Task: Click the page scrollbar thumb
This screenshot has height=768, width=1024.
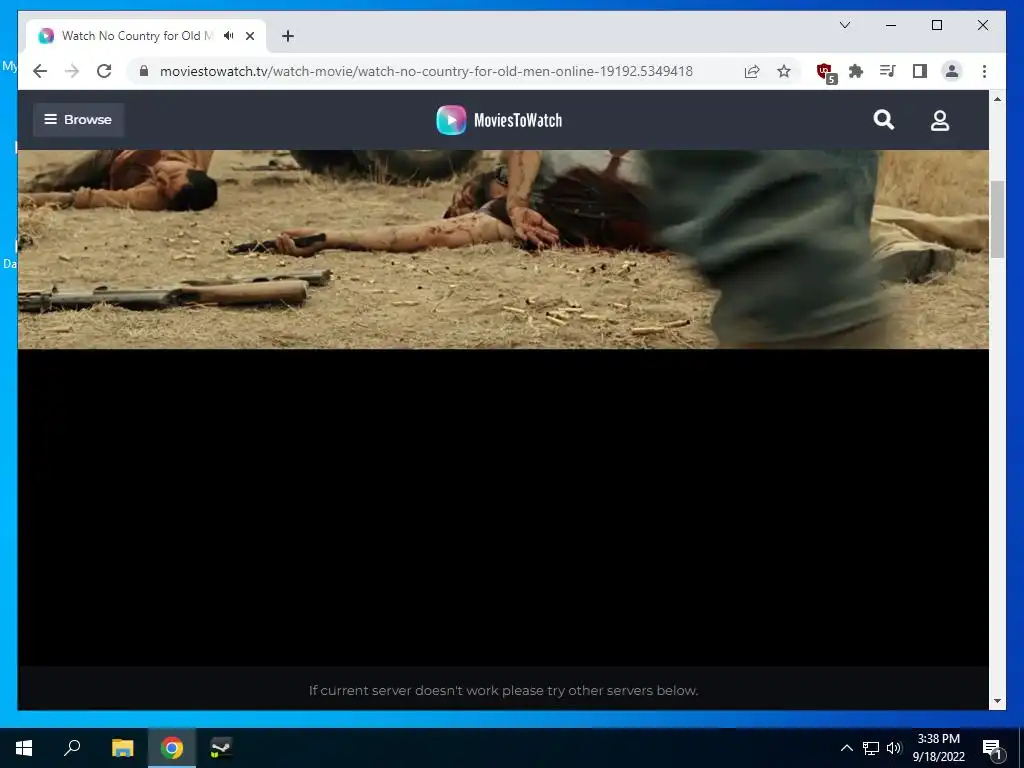Action: coord(997,219)
